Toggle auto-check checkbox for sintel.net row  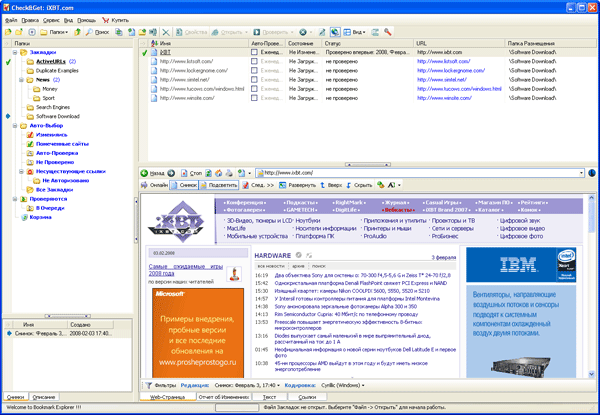coord(254,80)
